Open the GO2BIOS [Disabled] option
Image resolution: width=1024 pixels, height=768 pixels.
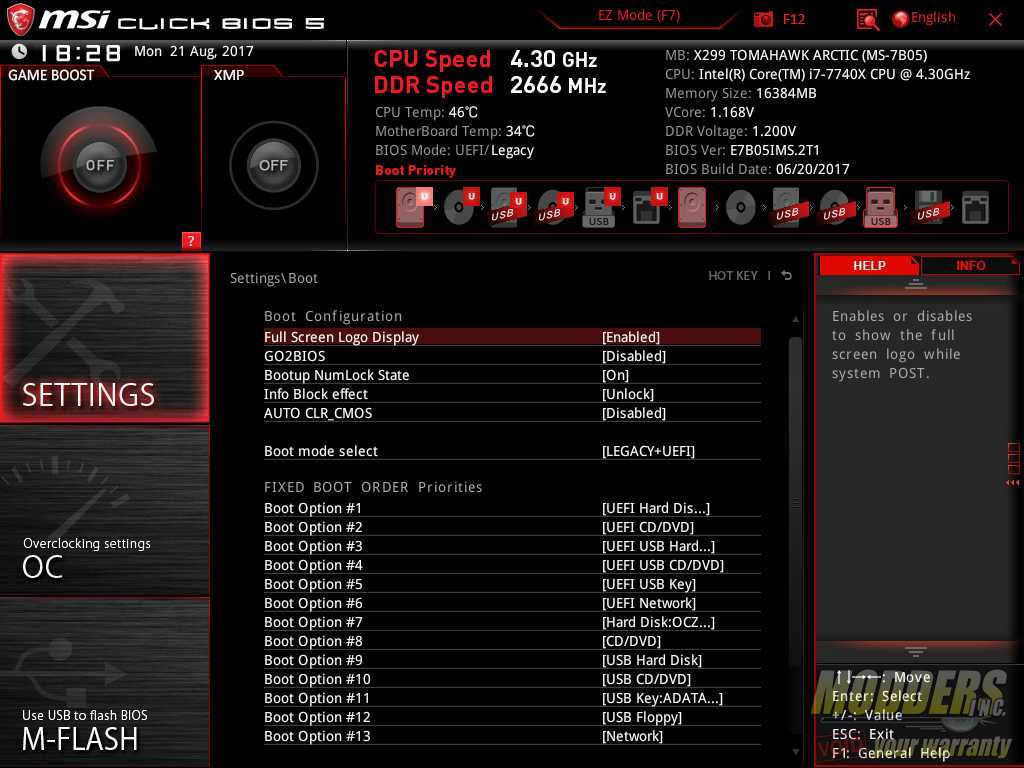click(x=512, y=356)
